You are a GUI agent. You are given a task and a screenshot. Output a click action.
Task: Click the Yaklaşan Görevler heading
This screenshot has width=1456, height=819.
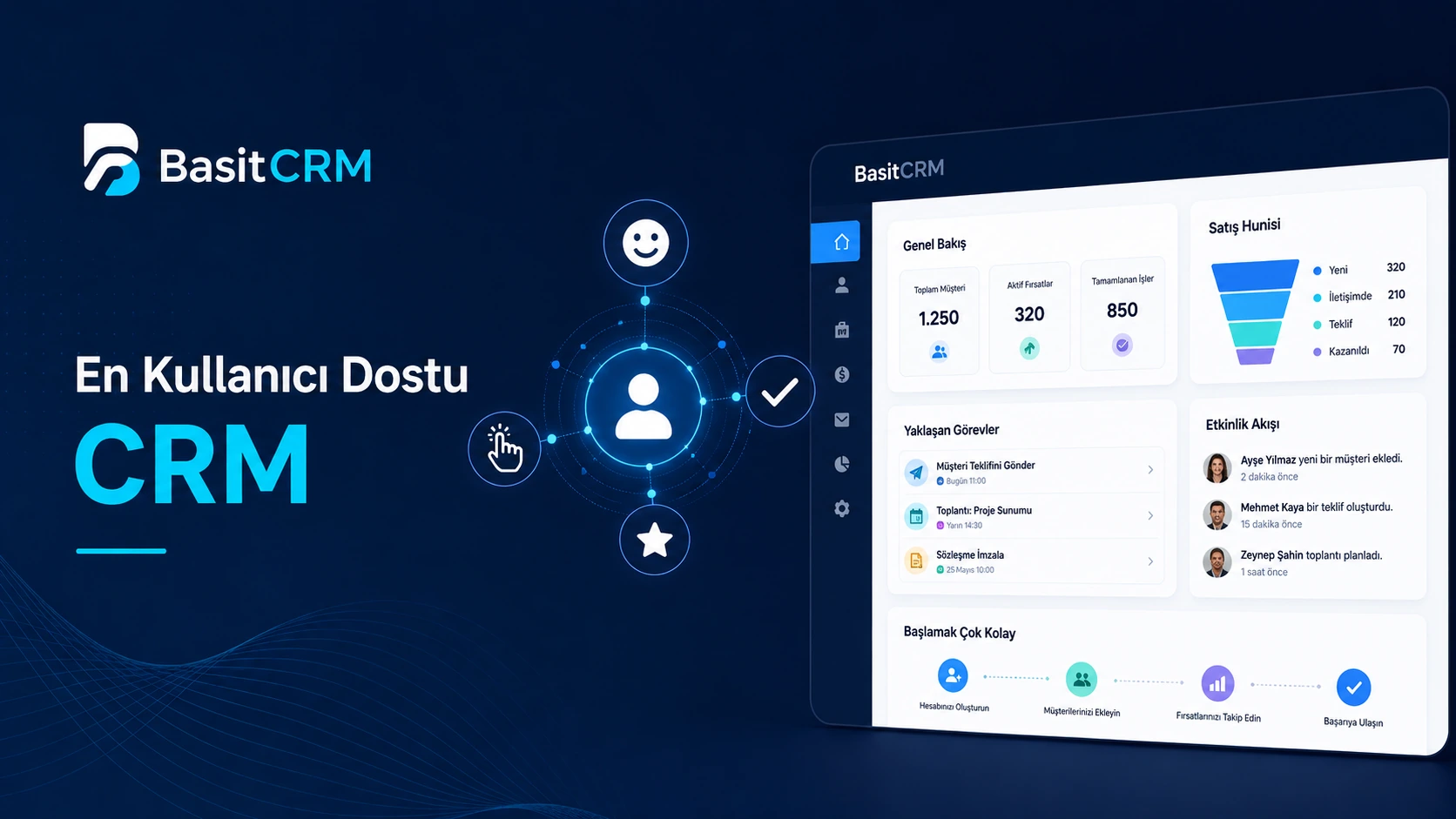click(x=951, y=430)
